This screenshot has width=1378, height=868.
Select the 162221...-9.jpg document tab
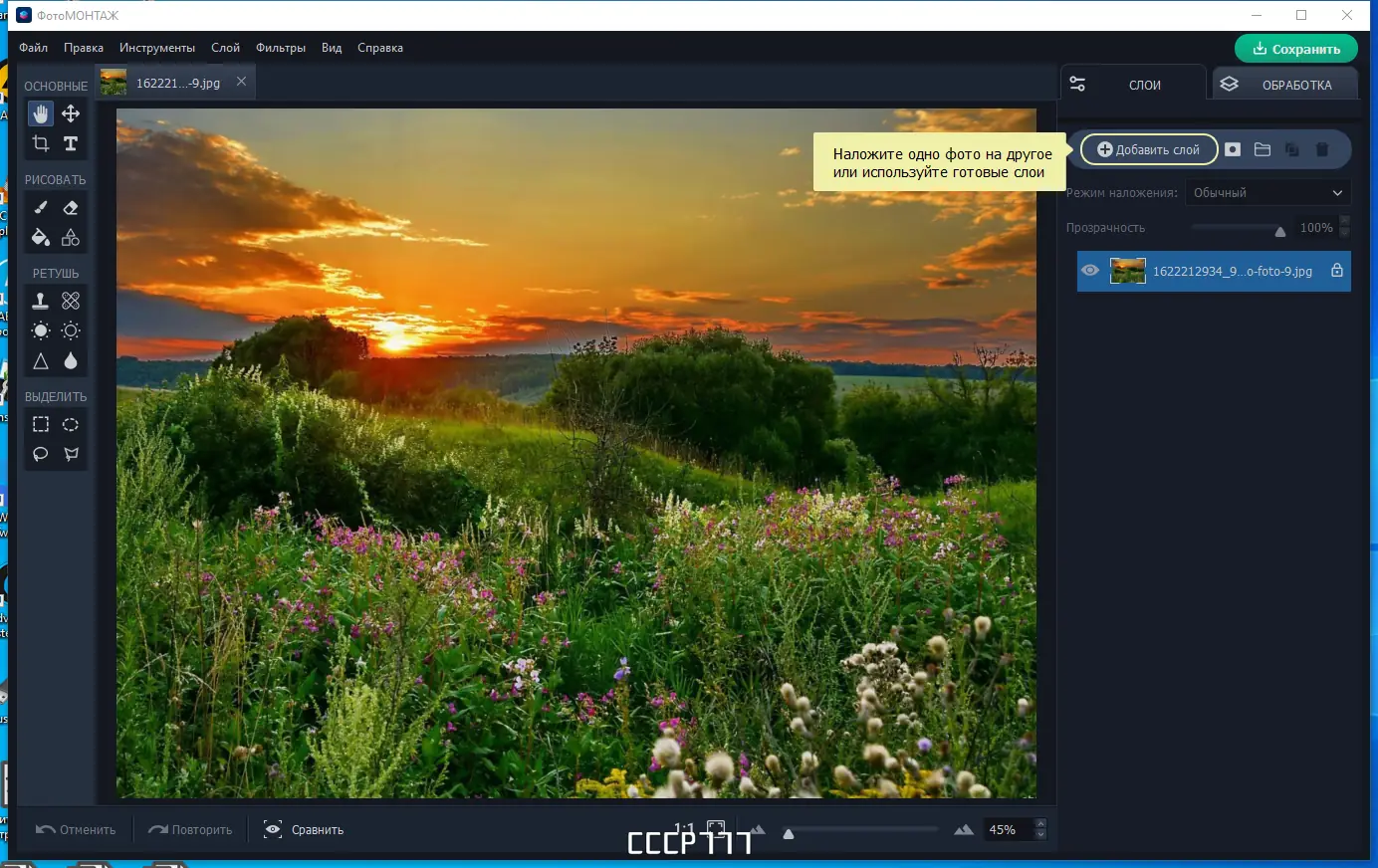pos(176,83)
